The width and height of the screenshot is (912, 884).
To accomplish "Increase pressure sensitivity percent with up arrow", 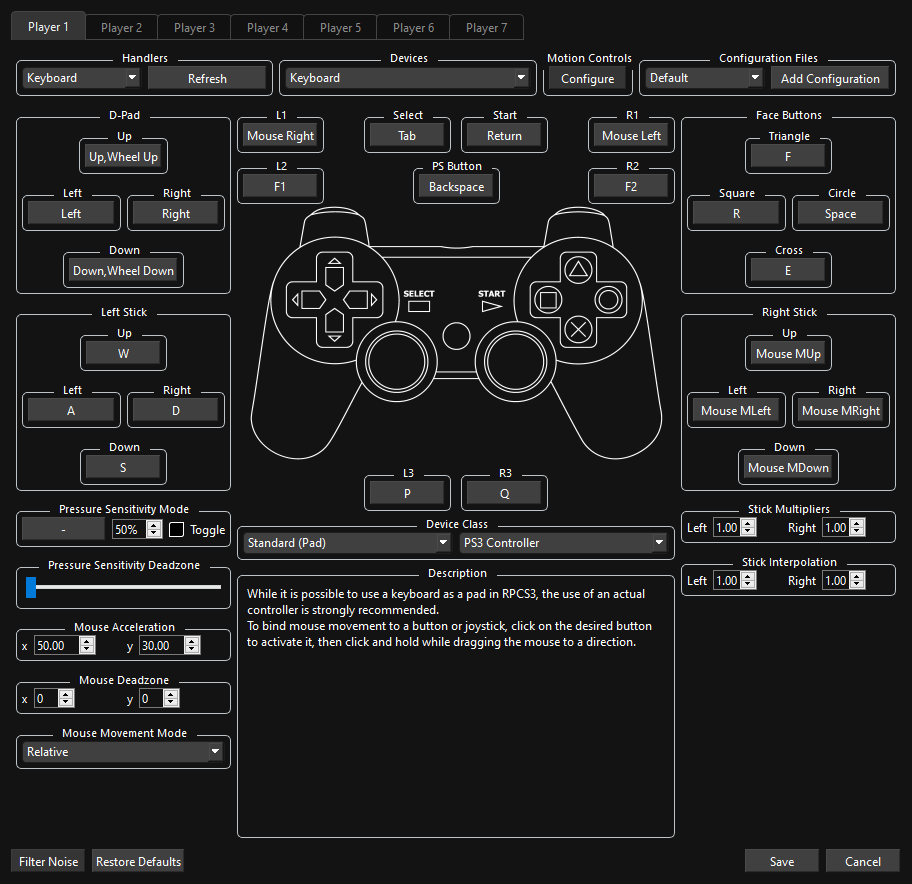I will [x=154, y=525].
